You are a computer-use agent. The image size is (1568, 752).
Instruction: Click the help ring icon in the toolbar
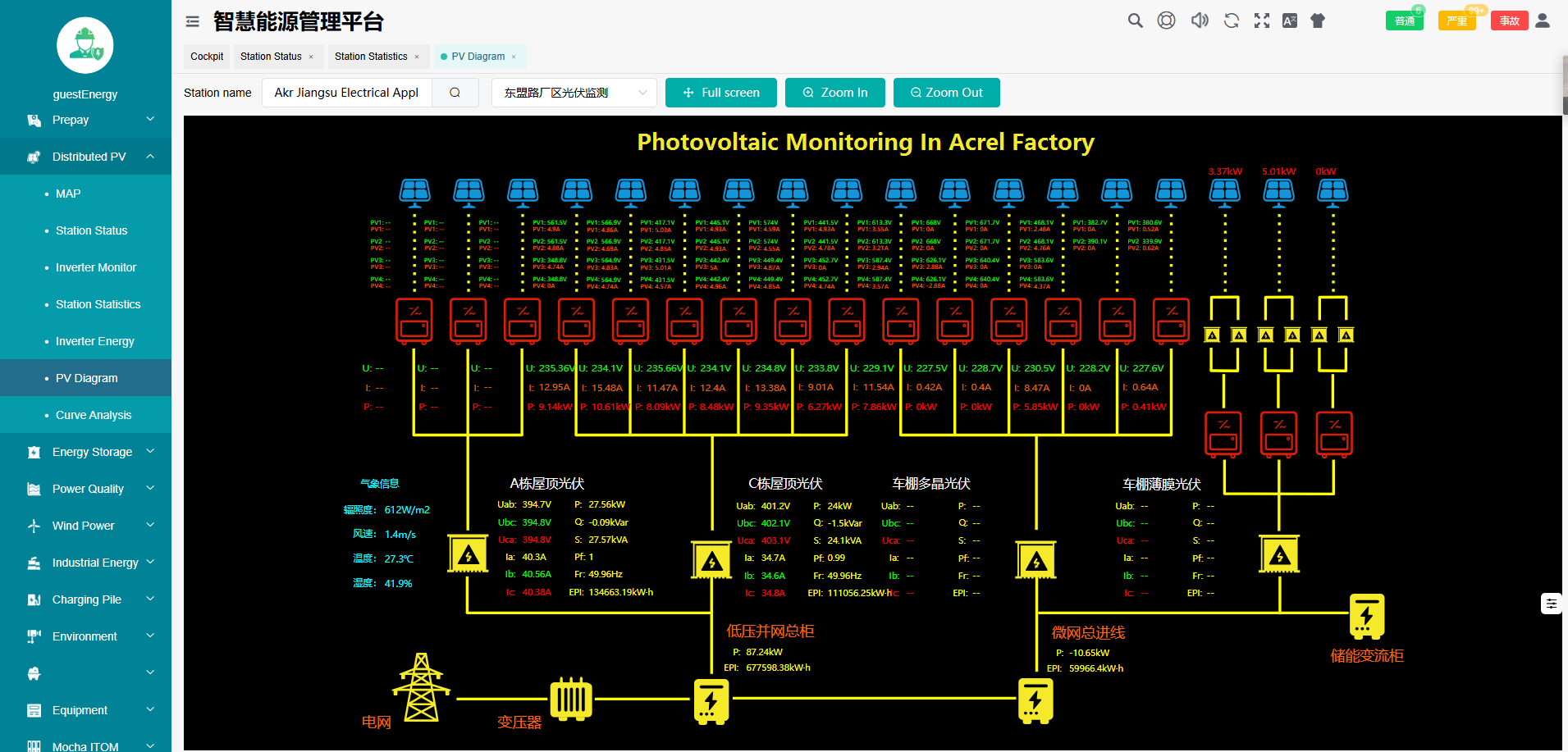point(1167,21)
